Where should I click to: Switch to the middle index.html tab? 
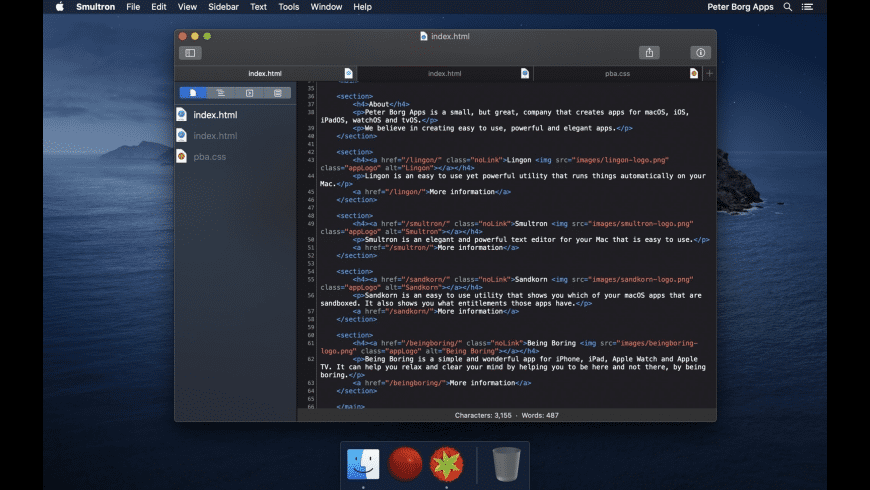pos(444,73)
